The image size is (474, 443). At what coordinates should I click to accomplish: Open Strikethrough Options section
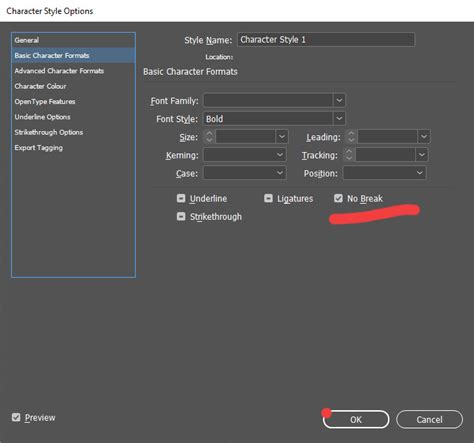73,132
